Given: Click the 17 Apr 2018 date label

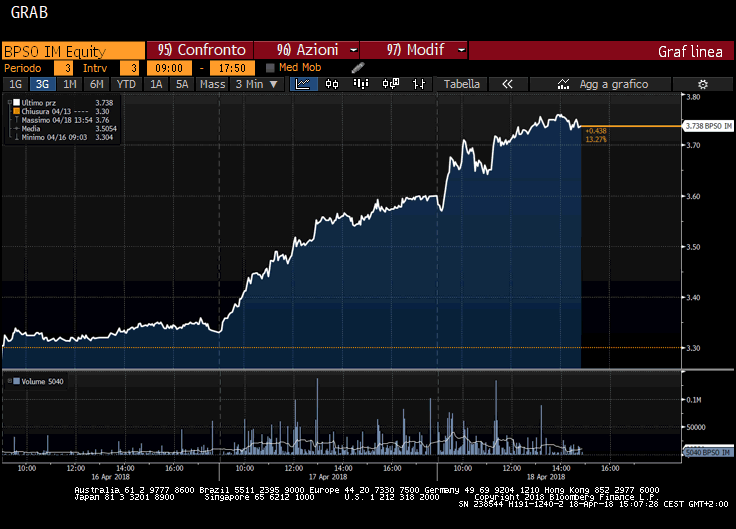Looking at the screenshot, I should coord(328,477).
